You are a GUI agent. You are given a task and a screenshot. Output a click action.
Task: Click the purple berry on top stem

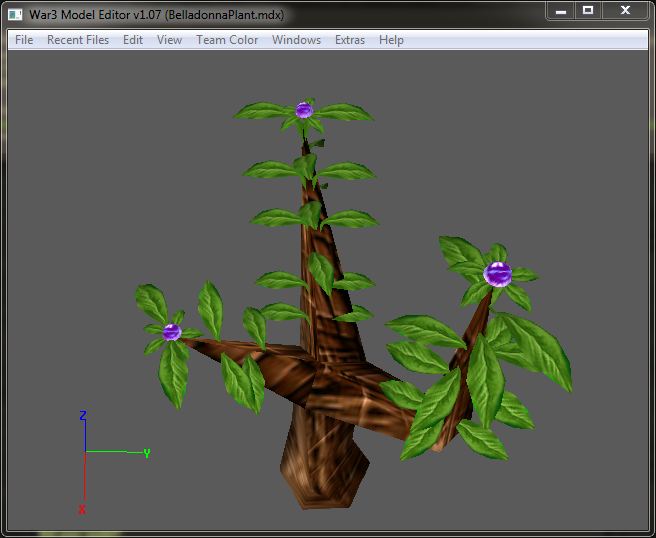coord(304,110)
